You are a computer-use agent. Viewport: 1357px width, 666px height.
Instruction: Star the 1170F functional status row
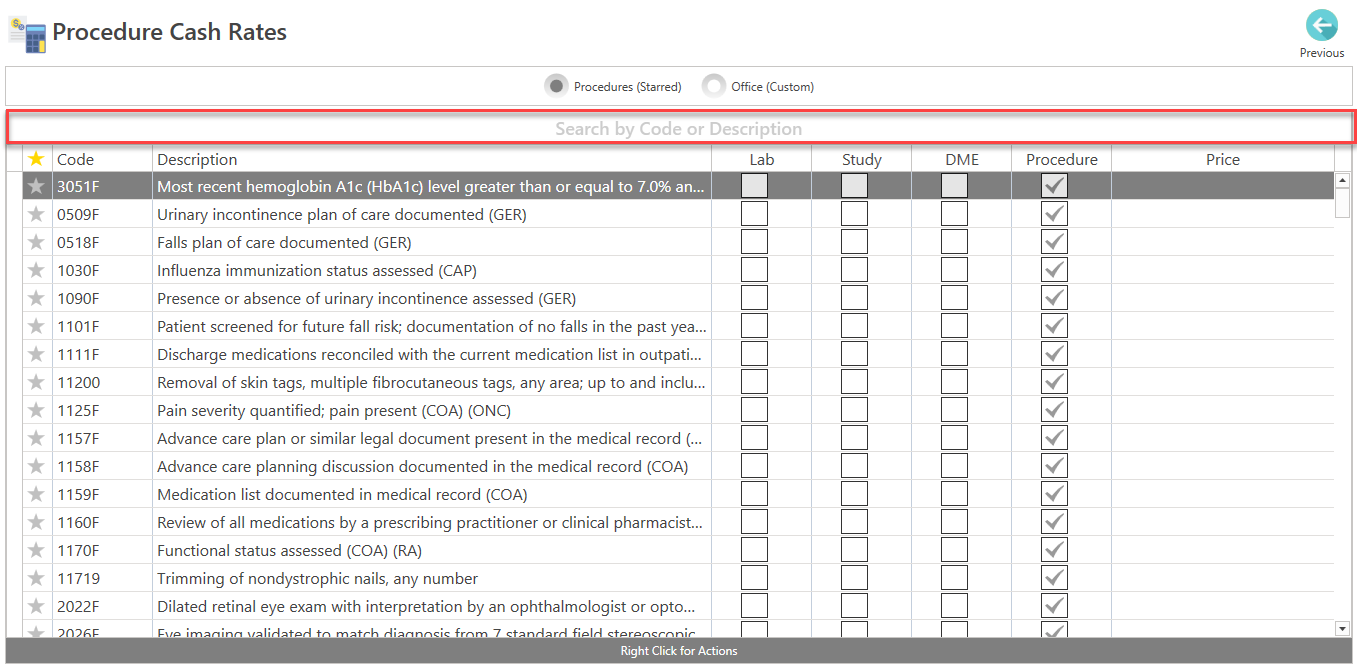[37, 550]
